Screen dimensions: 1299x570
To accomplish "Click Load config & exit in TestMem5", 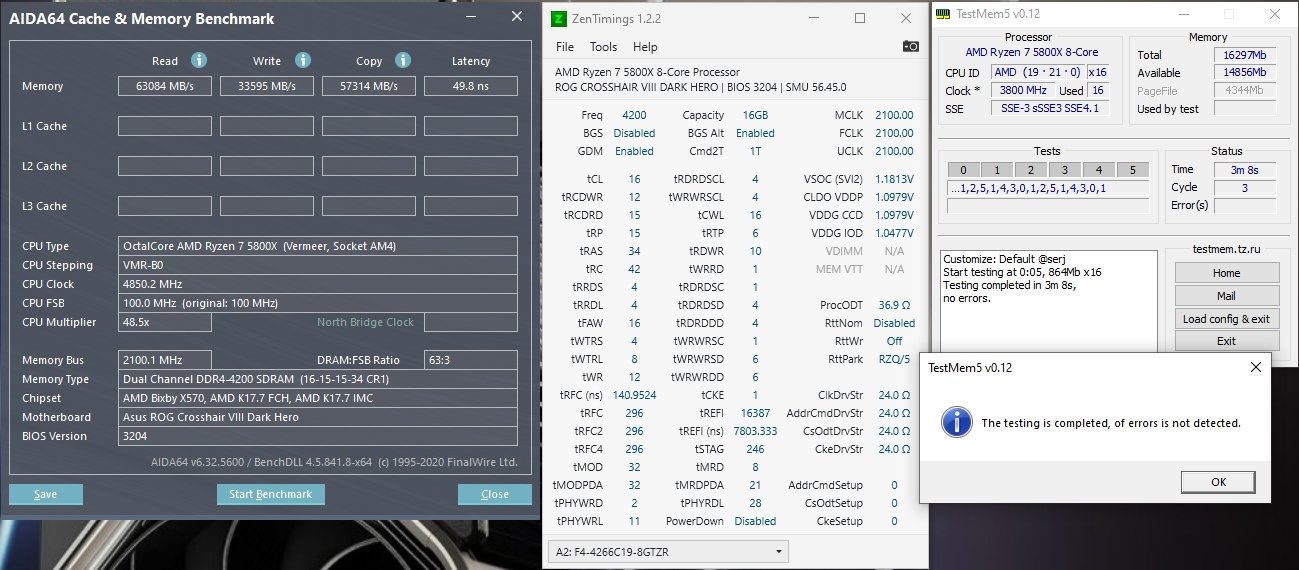I will click(1226, 319).
